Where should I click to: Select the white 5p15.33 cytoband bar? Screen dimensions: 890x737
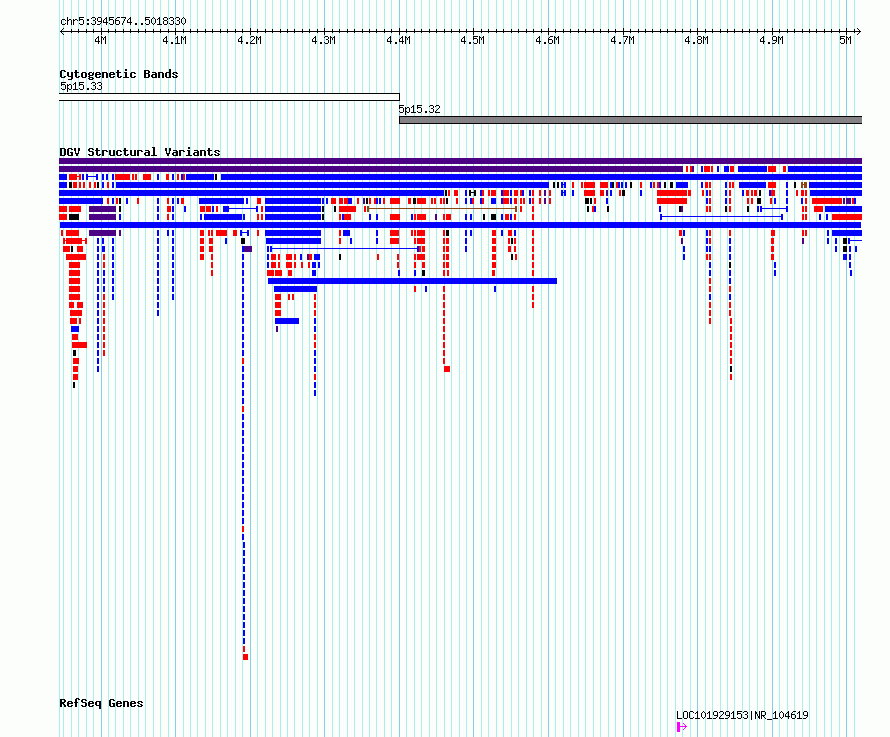coord(229,97)
